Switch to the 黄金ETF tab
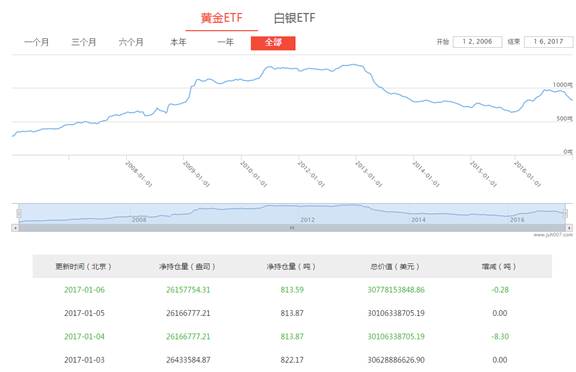The height and width of the screenshot is (372, 576). (222, 18)
